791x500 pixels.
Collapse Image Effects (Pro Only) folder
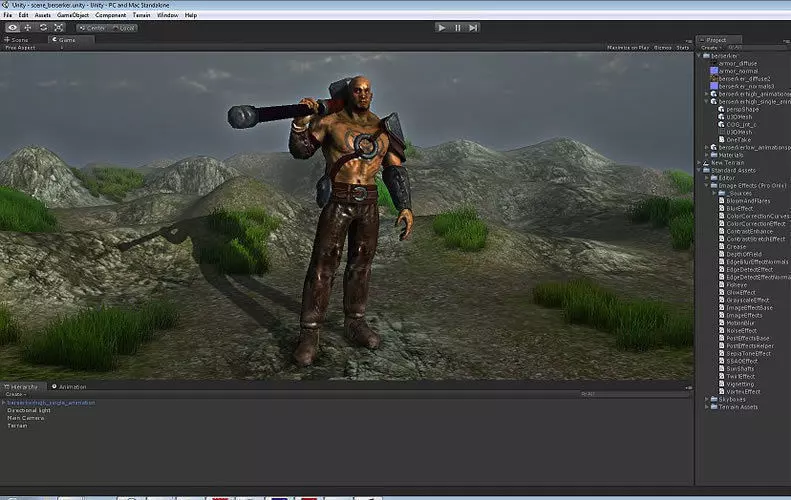[x=707, y=185]
